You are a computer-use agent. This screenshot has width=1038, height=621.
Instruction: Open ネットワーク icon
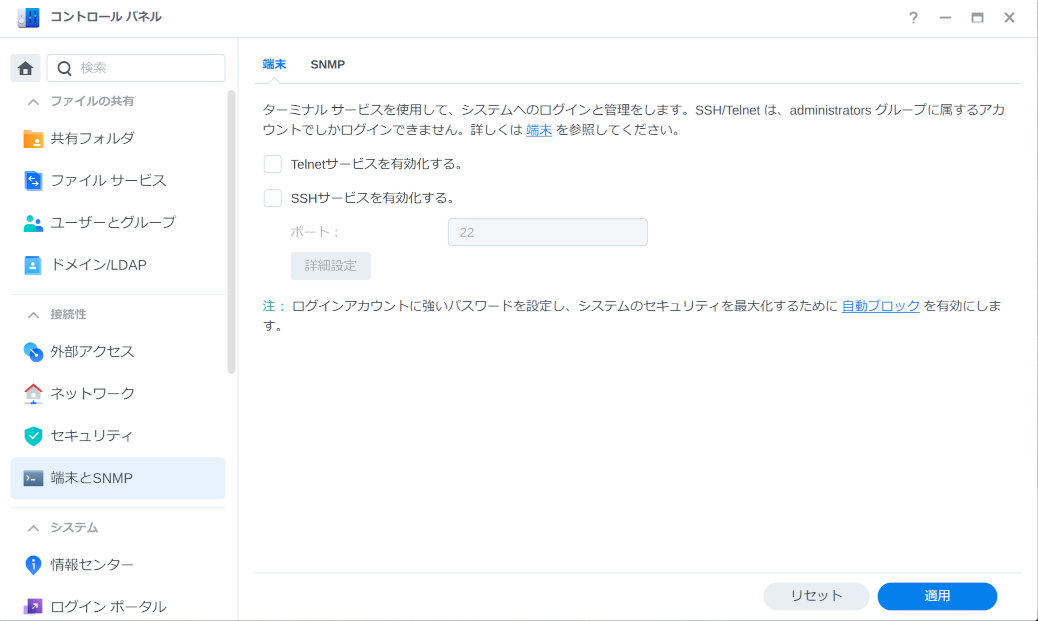pos(33,393)
